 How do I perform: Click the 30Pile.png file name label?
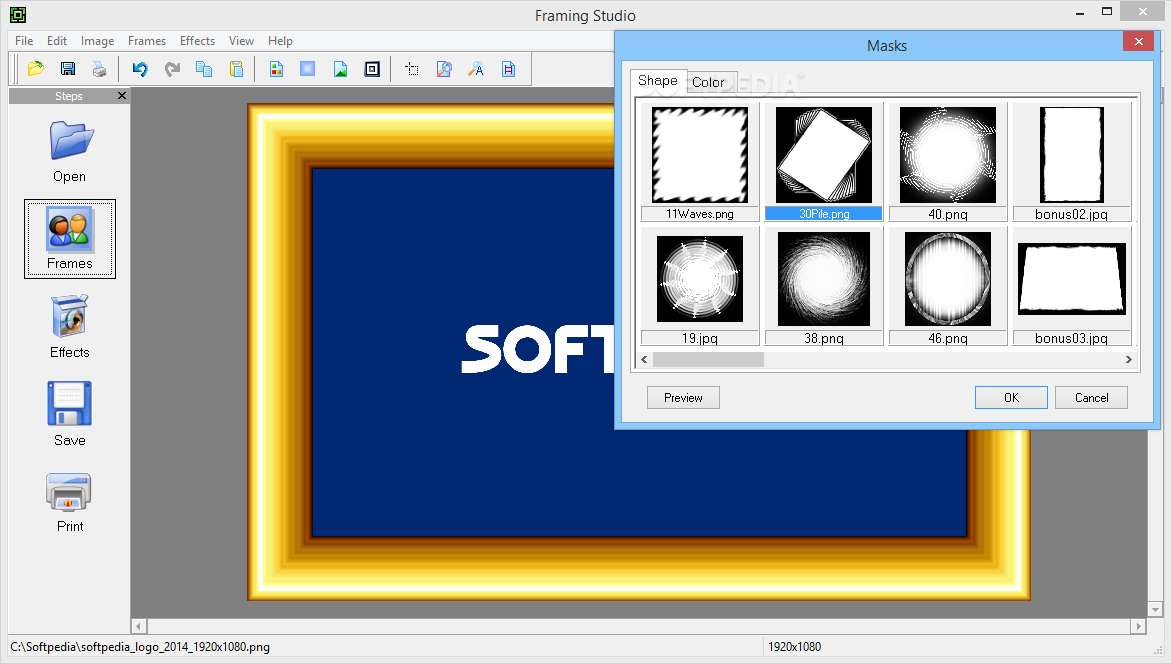(x=824, y=214)
